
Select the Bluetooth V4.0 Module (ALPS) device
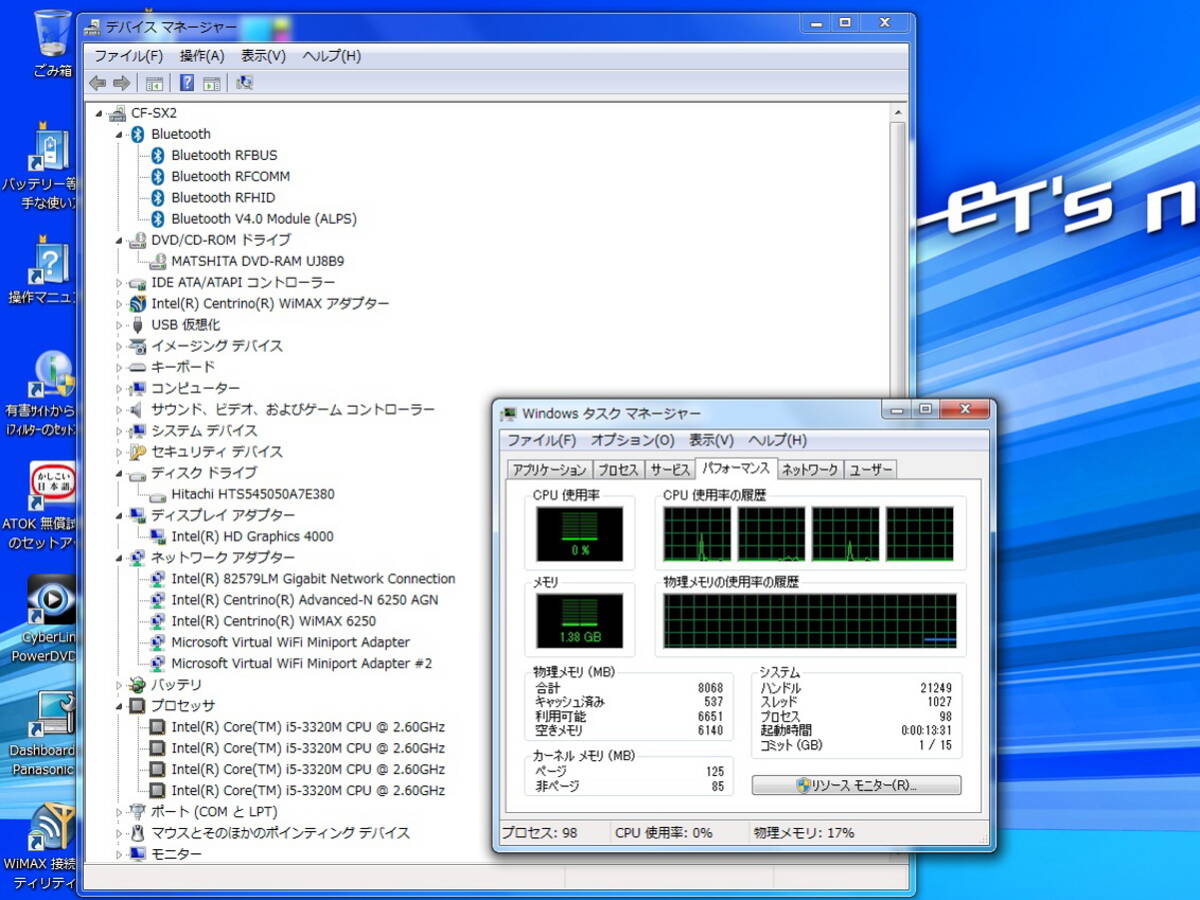click(263, 219)
